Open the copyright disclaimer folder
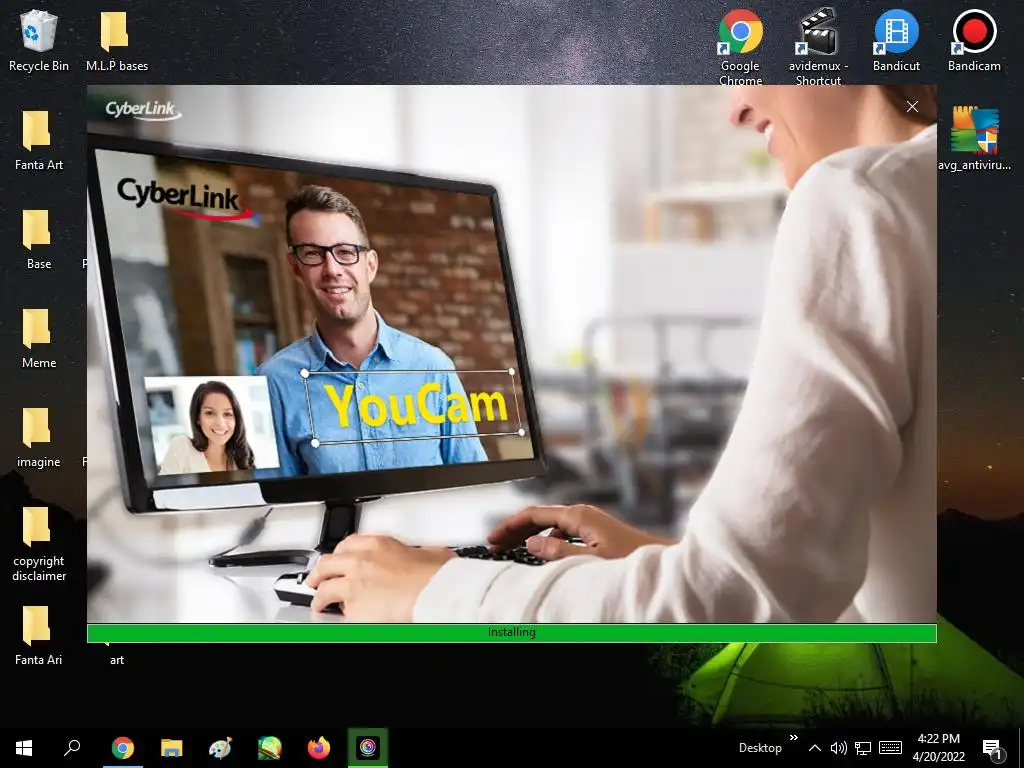Screen dimensions: 1024x768 coord(39,544)
